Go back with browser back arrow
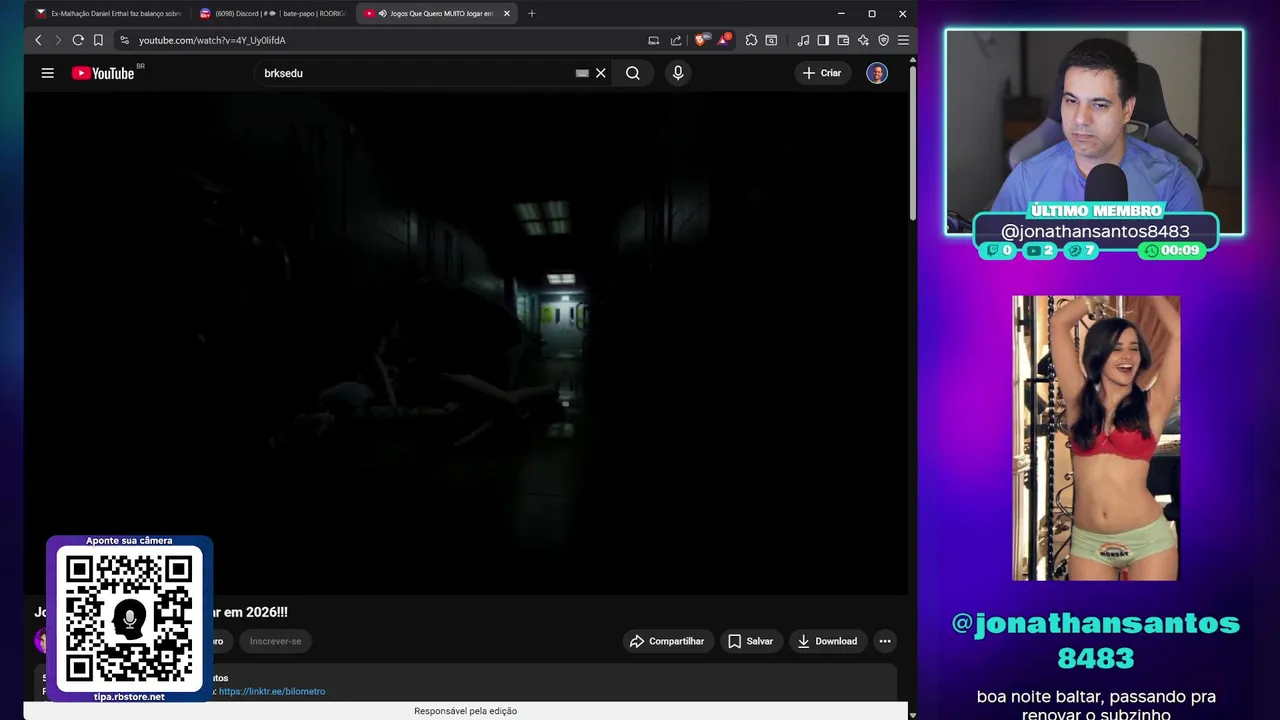This screenshot has height=720, width=1280. 38,40
